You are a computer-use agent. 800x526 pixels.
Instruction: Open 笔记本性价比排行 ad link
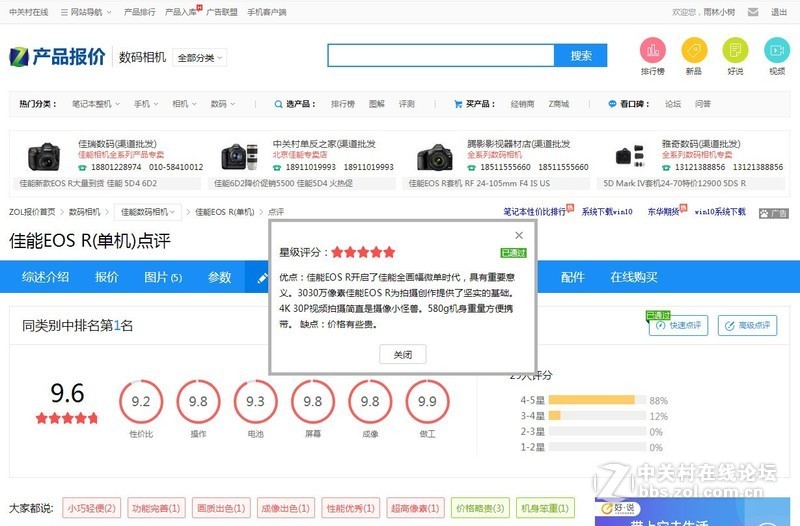tap(534, 211)
